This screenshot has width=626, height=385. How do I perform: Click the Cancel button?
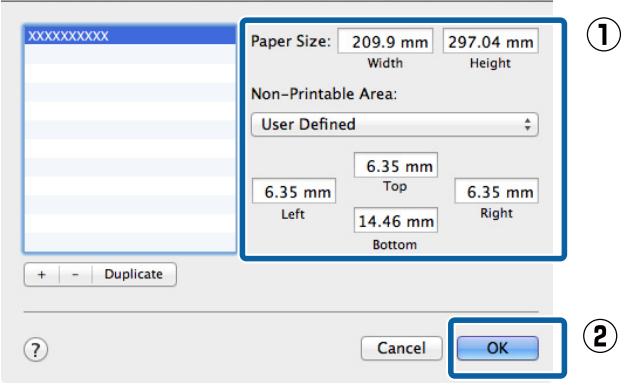coord(401,348)
